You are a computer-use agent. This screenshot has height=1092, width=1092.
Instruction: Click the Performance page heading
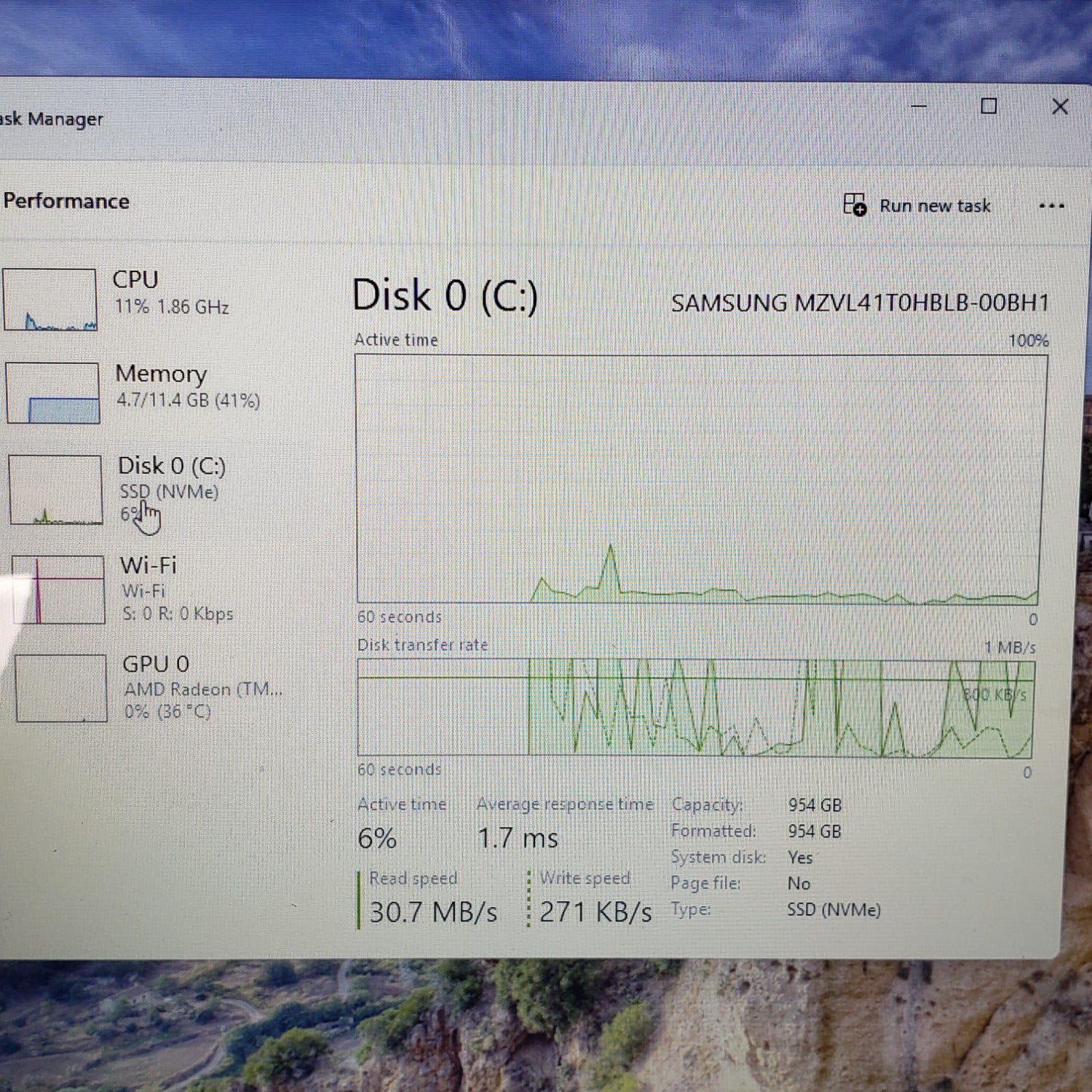[x=66, y=201]
